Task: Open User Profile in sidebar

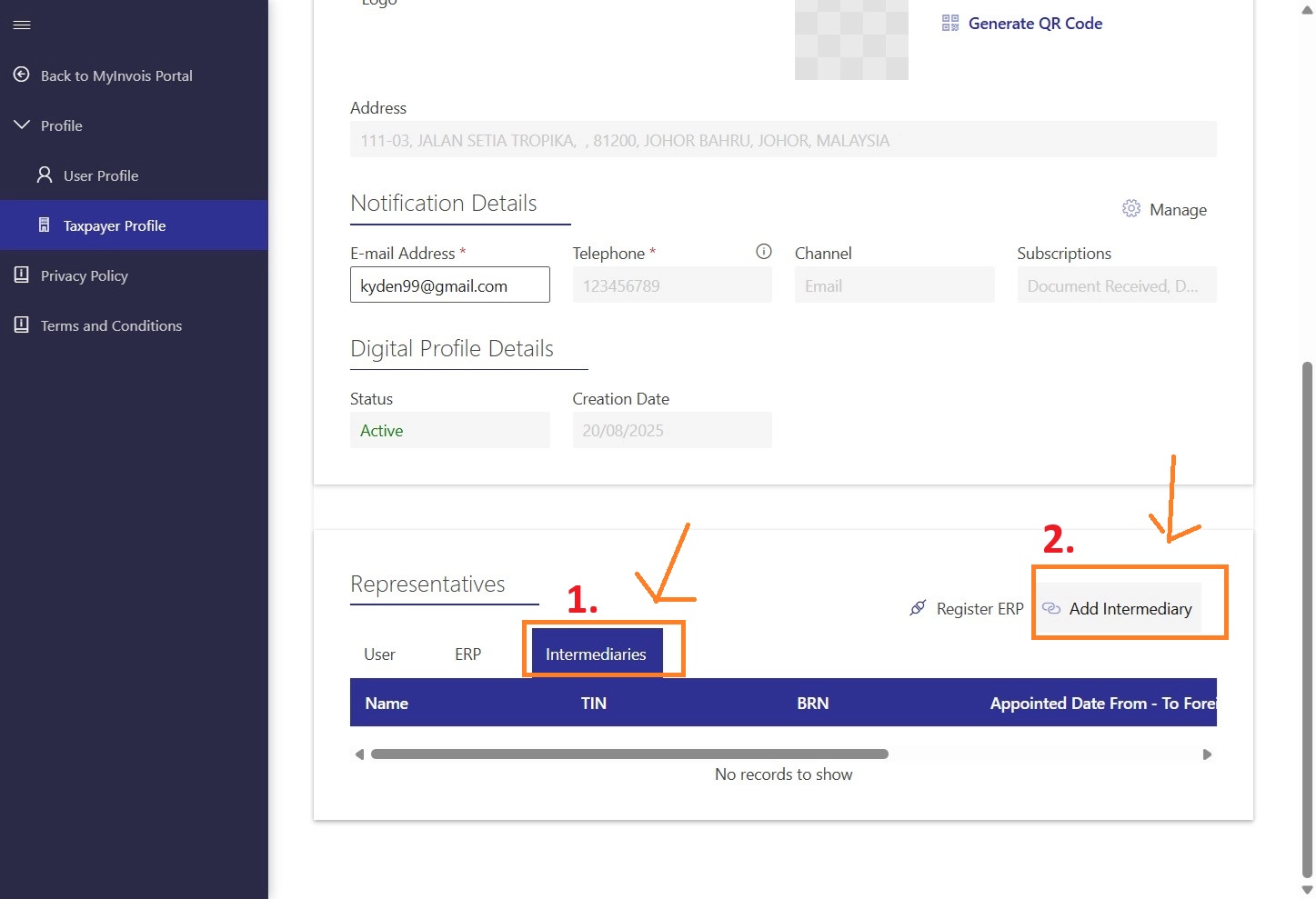Action: click(100, 175)
